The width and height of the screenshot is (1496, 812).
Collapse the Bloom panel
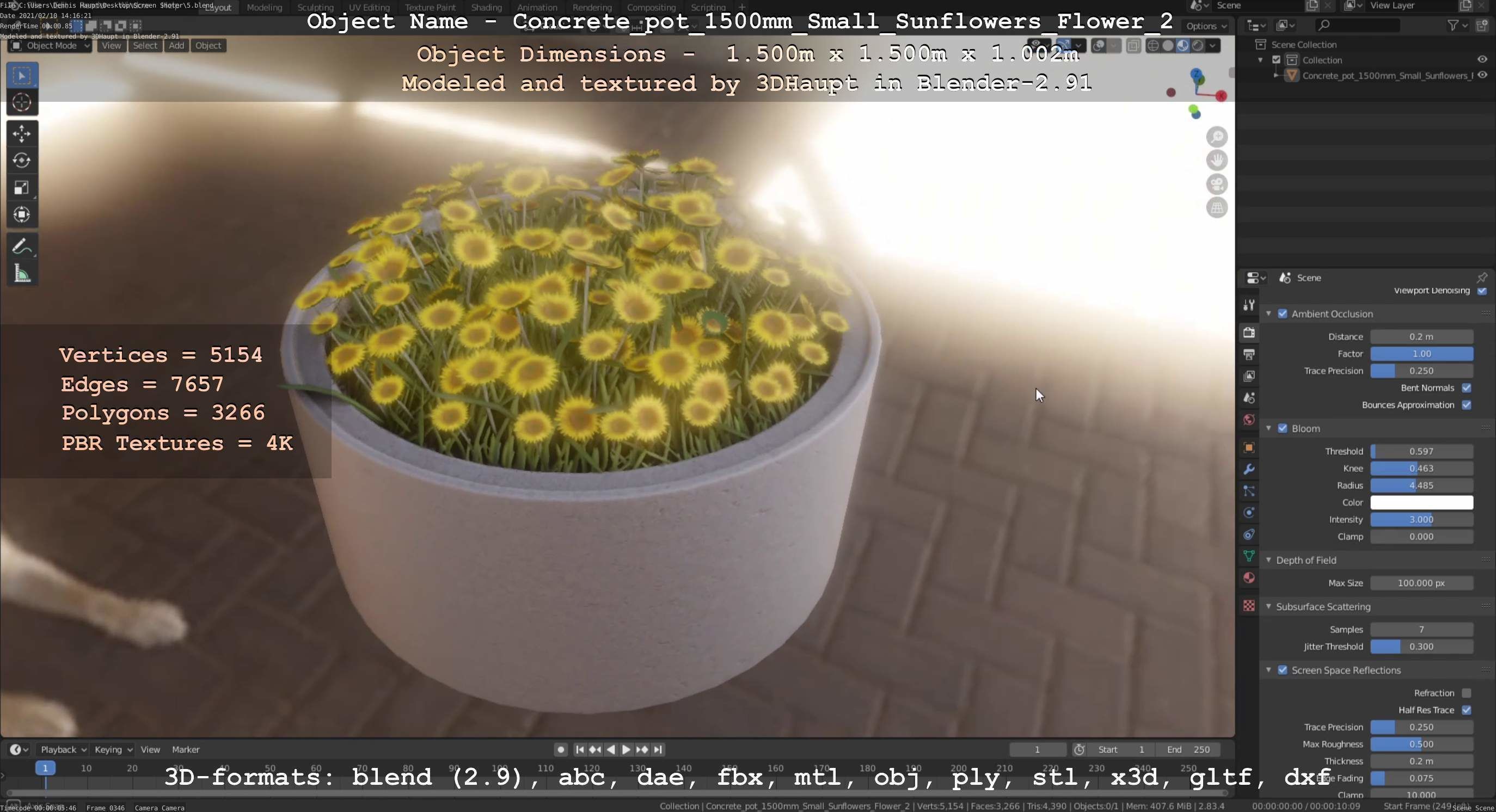tap(1268, 428)
